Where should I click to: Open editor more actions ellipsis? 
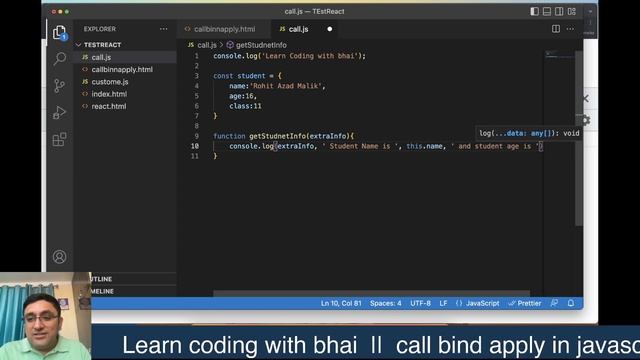570,29
